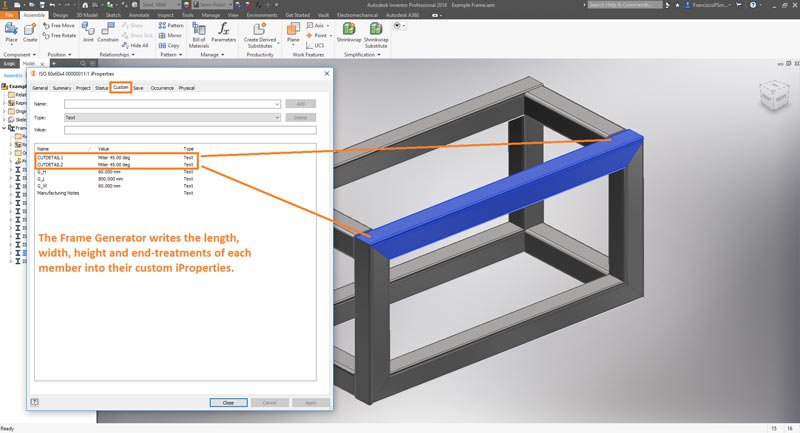Open the Occurrence tab in iProperties
Viewport: 800px width, 433px height.
162,88
